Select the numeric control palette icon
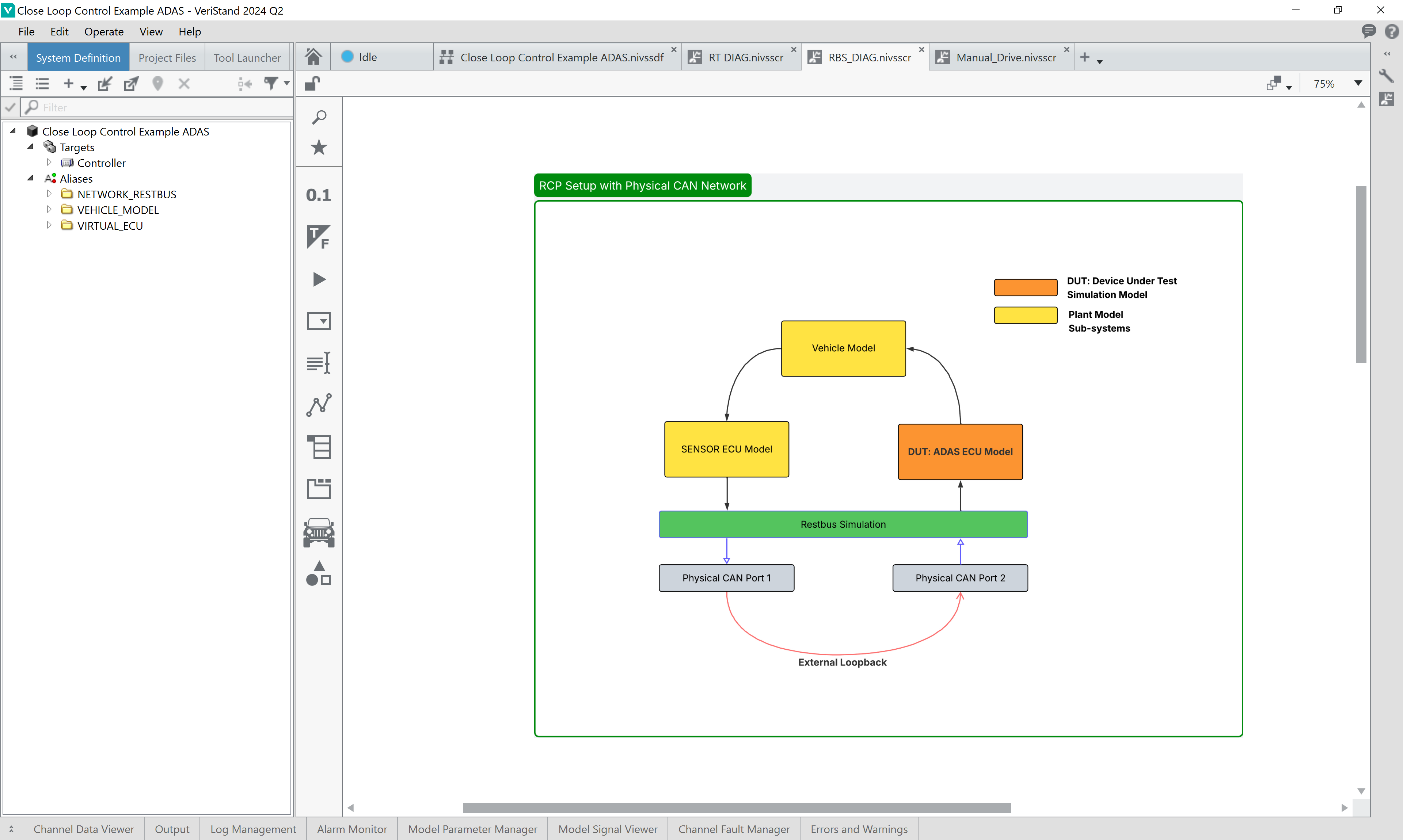The height and width of the screenshot is (840, 1403). [318, 195]
